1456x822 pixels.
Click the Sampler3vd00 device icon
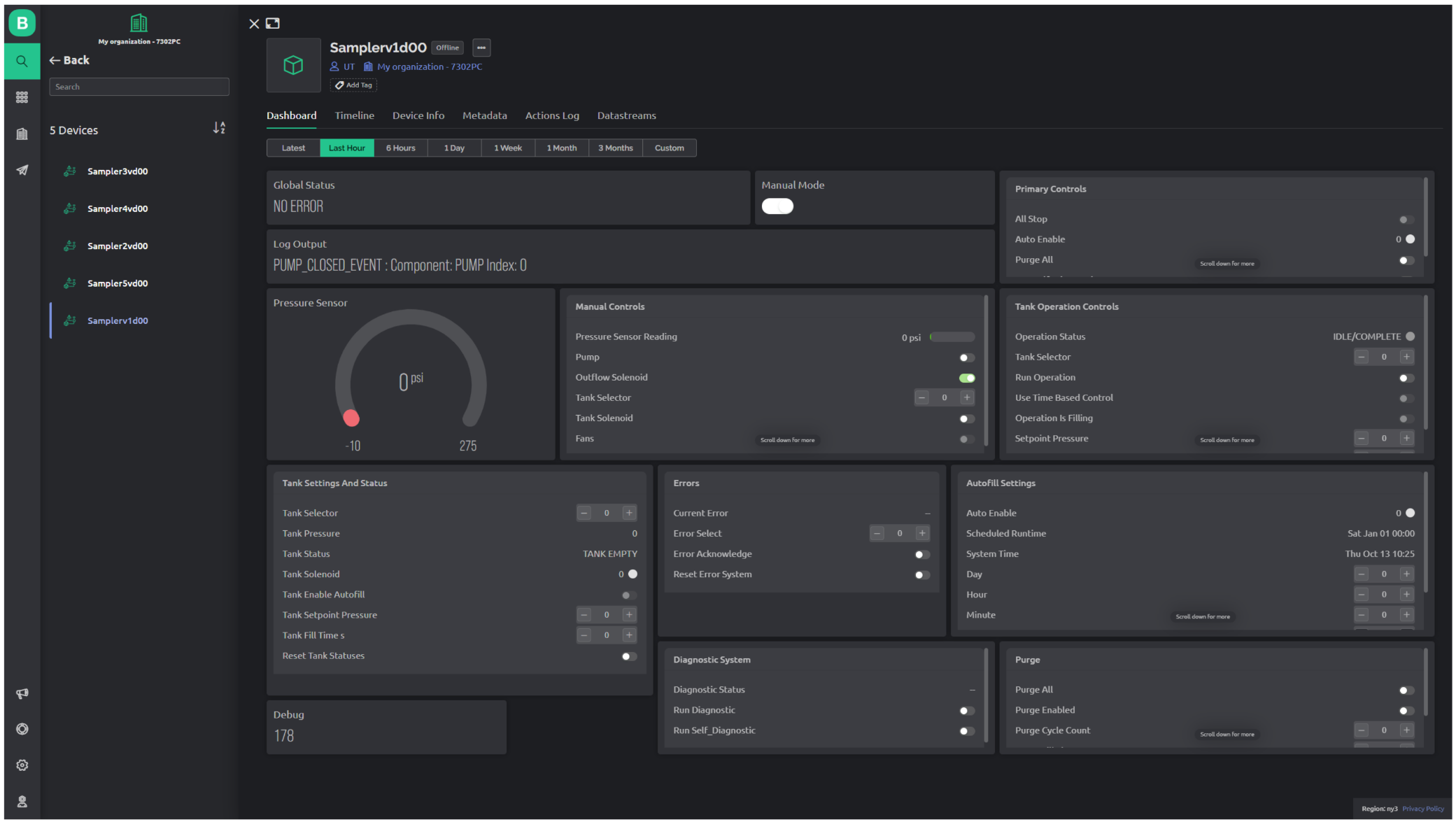[x=70, y=170]
